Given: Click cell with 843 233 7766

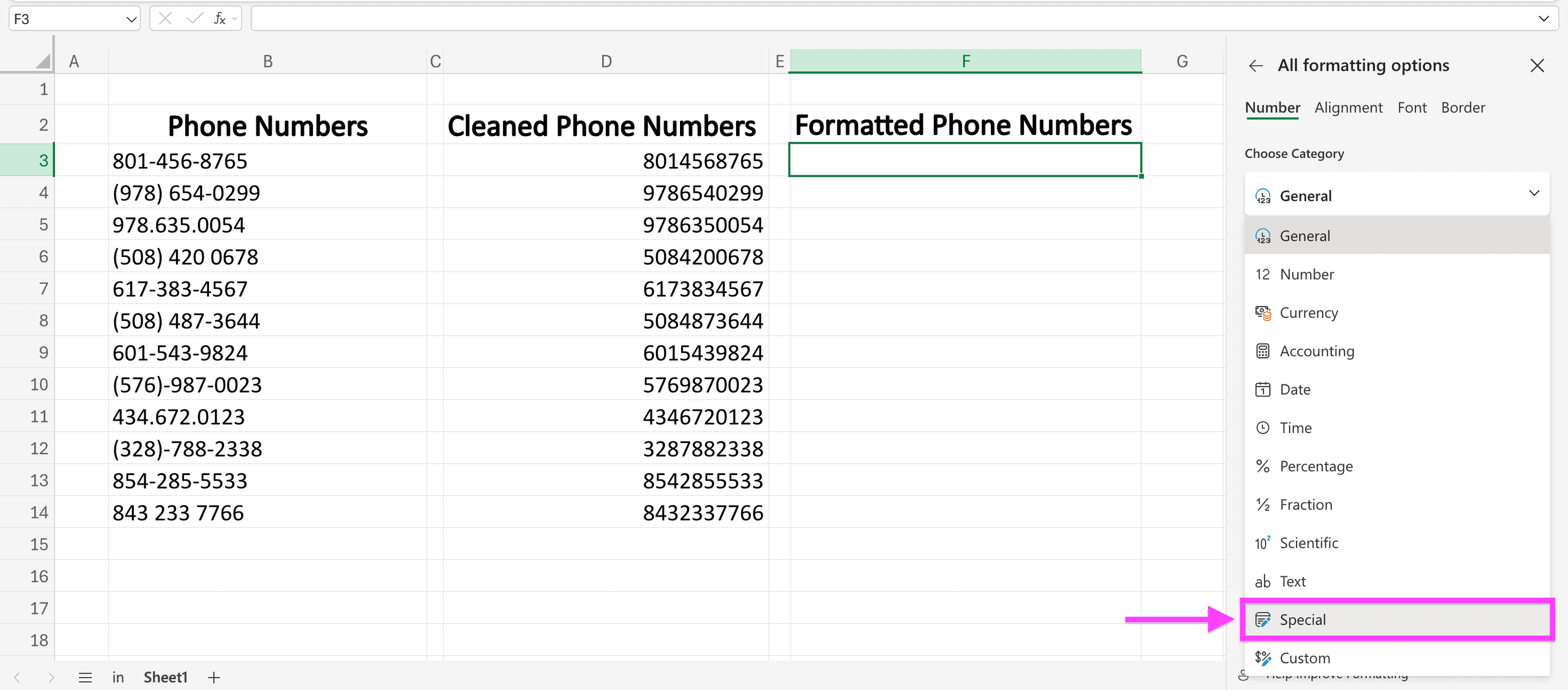Looking at the screenshot, I should [268, 512].
